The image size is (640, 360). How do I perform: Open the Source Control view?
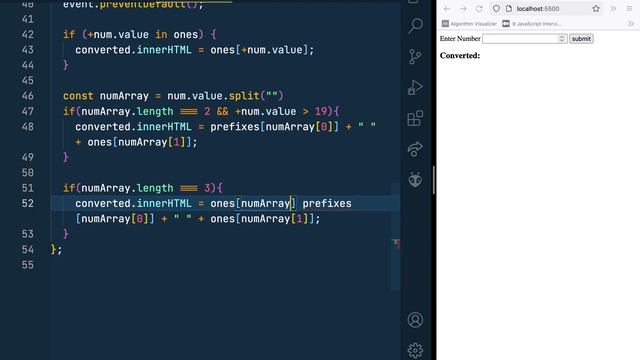(x=415, y=57)
